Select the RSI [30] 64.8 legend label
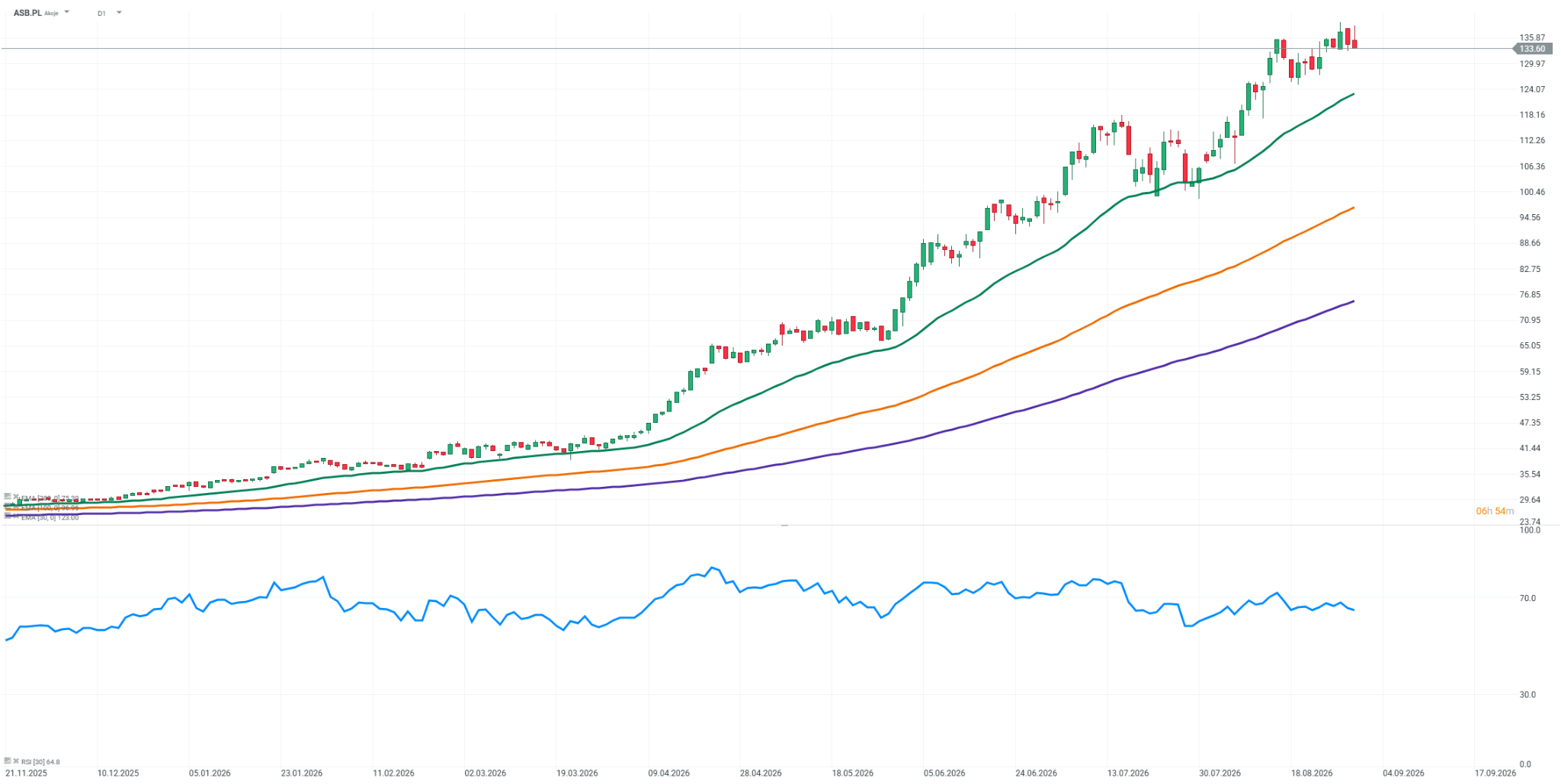The width and height of the screenshot is (1561, 784). (40, 761)
